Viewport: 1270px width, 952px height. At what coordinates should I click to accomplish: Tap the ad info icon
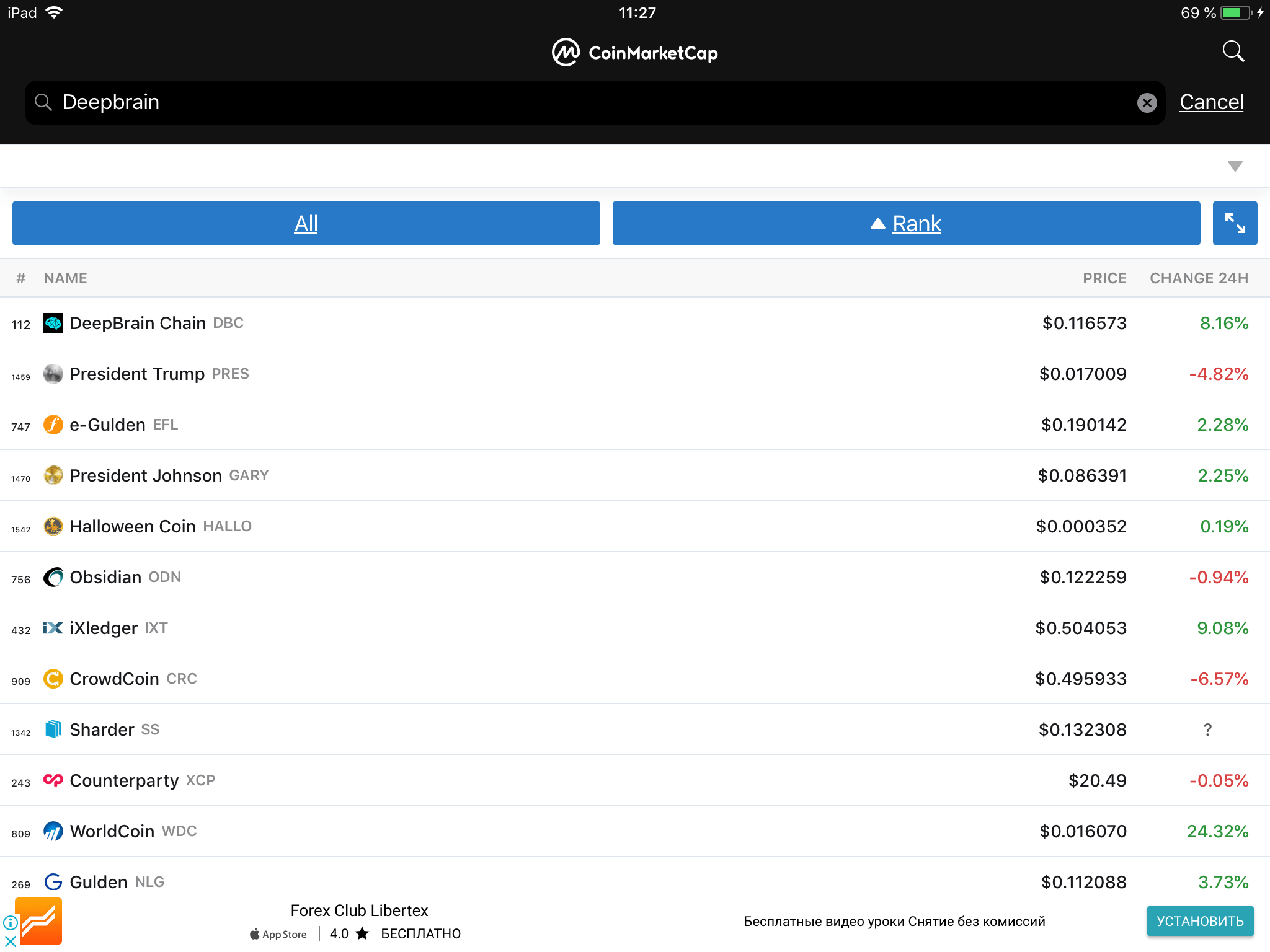point(10,923)
